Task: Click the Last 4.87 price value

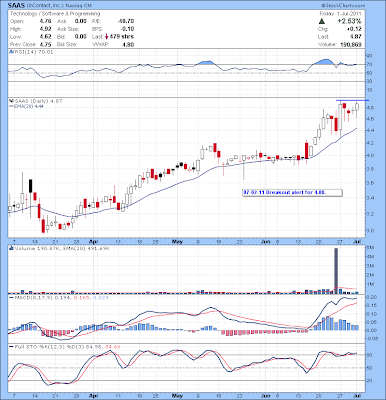Action: tap(356, 37)
